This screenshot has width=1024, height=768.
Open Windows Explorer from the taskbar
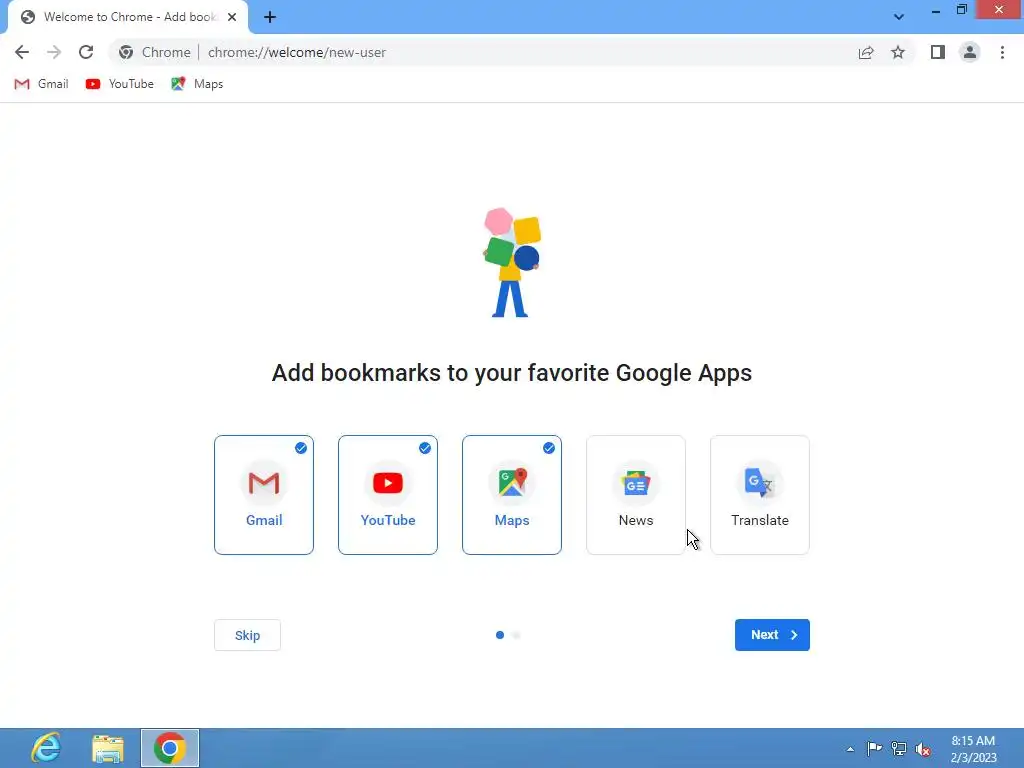[x=108, y=748]
